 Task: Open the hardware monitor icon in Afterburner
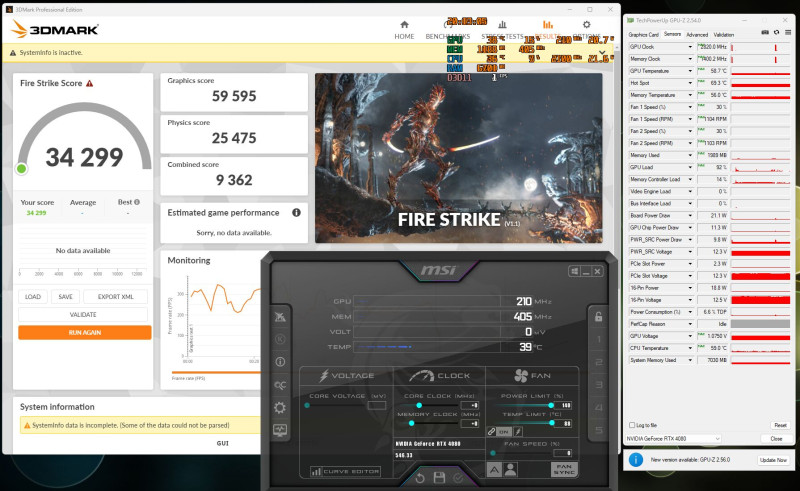[x=280, y=430]
